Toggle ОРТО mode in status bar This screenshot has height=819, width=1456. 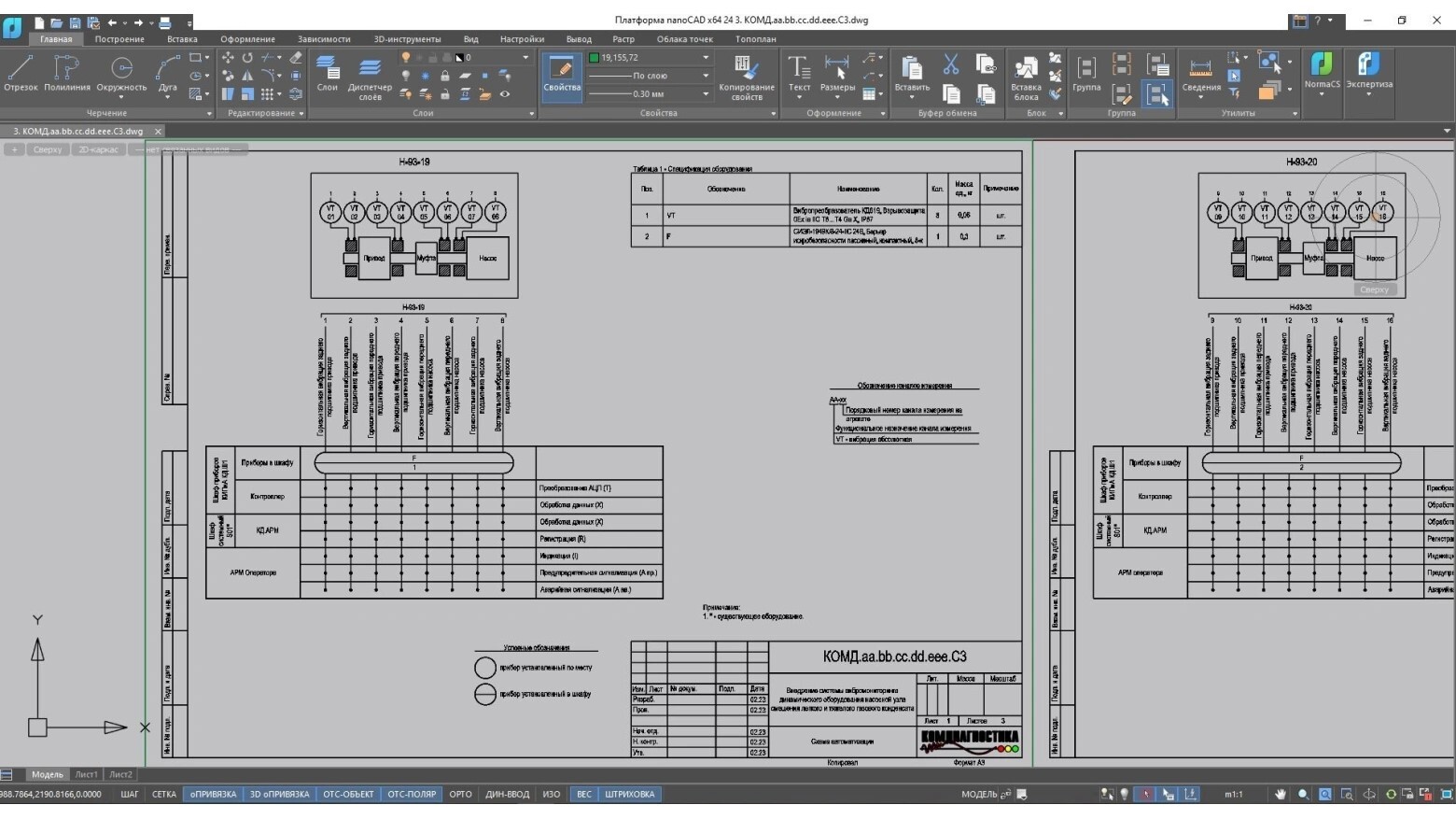click(x=460, y=795)
